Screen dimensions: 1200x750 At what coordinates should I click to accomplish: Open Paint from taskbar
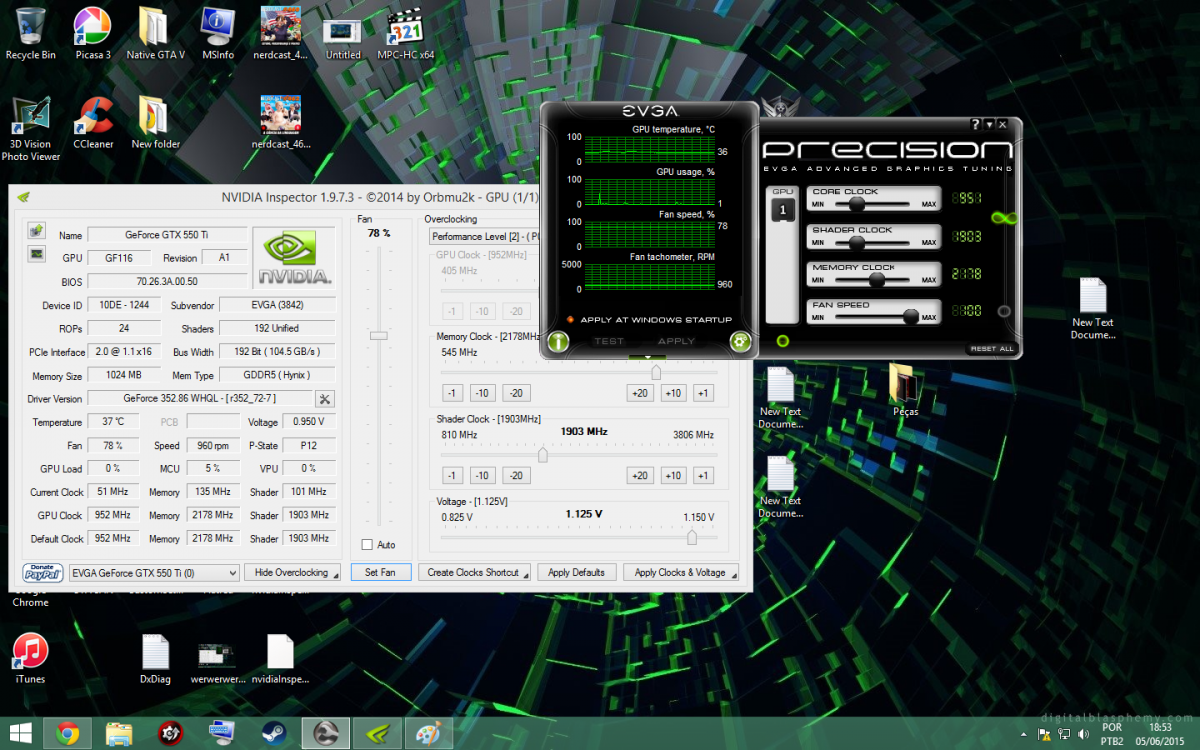point(428,733)
